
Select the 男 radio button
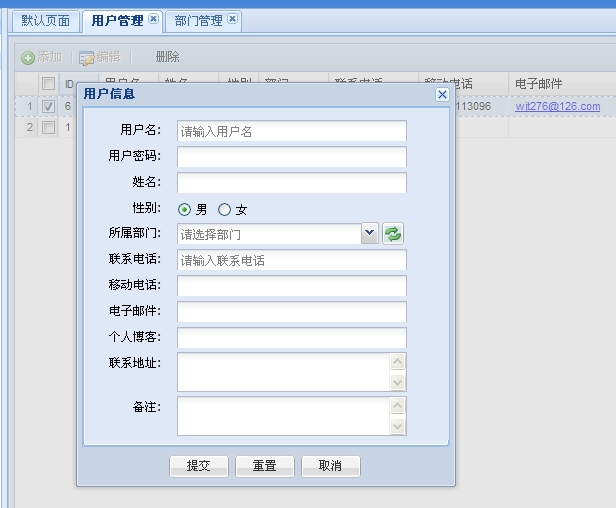(184, 209)
